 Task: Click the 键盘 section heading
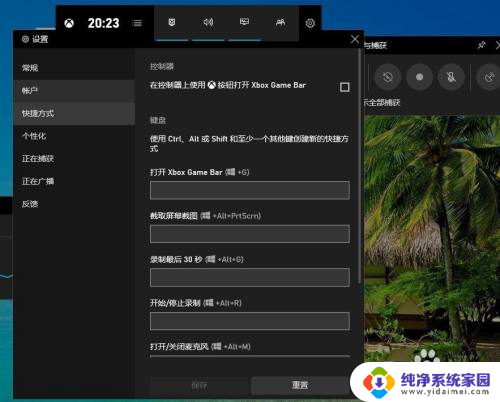tap(158, 120)
